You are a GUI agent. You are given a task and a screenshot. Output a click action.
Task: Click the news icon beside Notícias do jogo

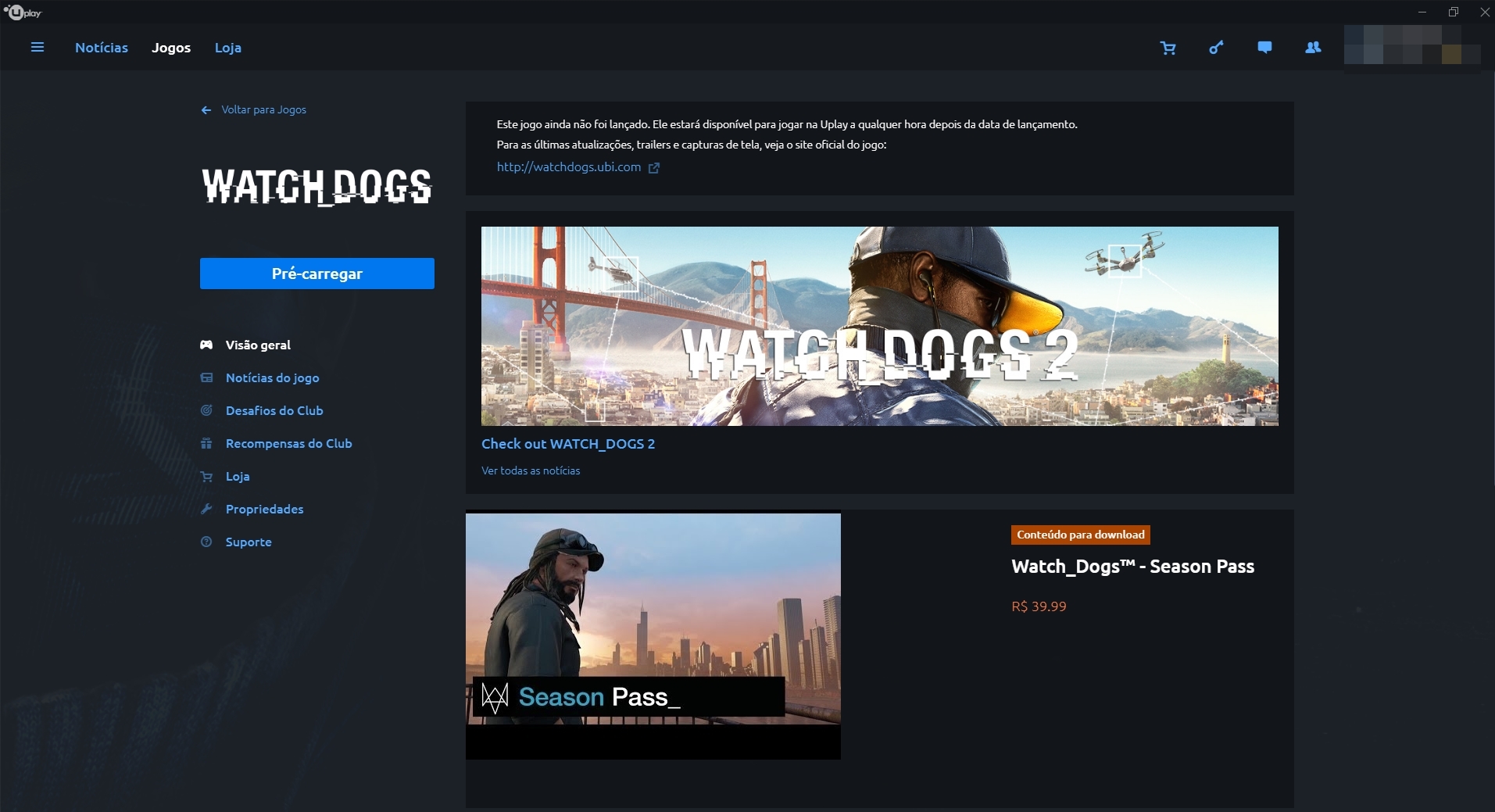pyautogui.click(x=206, y=377)
